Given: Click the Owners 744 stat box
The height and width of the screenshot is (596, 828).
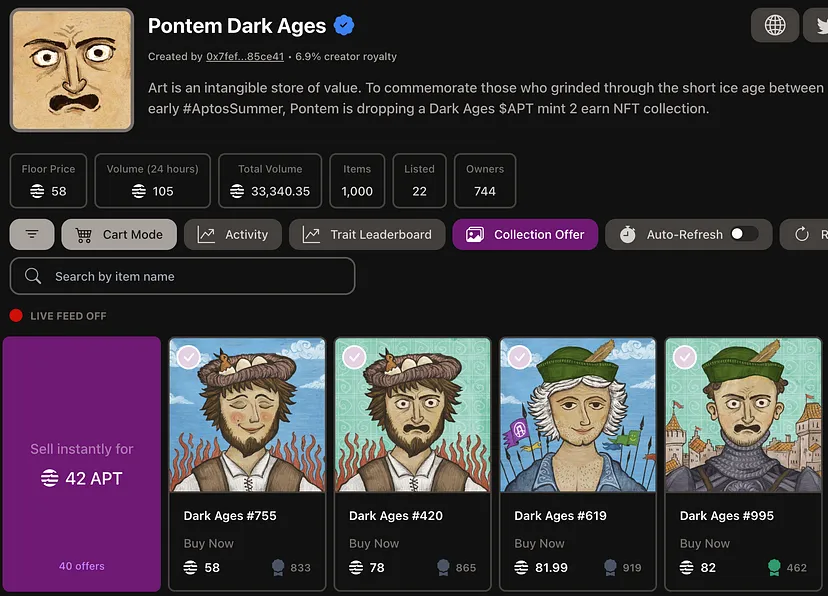Looking at the screenshot, I should coord(485,181).
